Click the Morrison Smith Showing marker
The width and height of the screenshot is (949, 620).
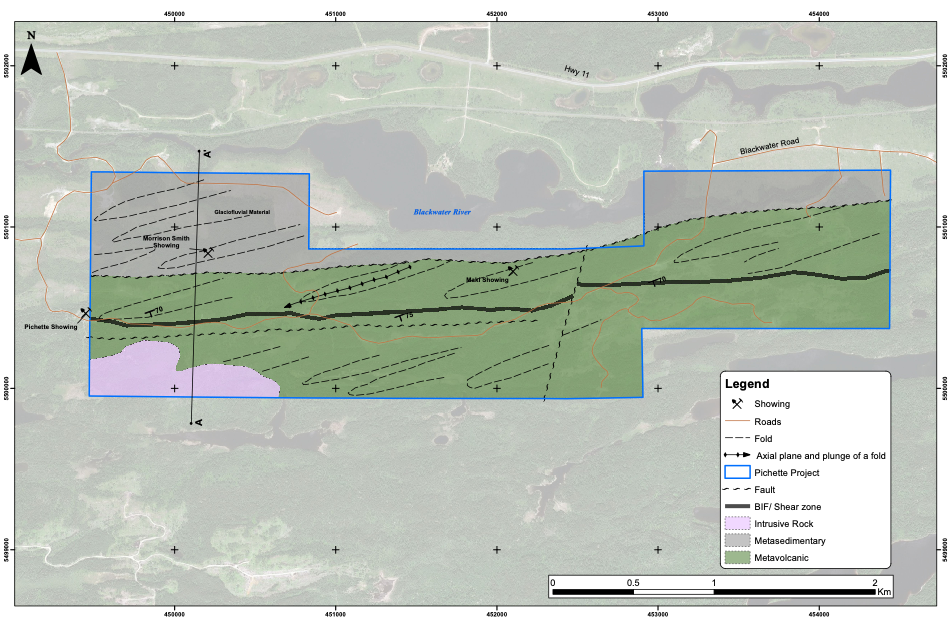pos(208,253)
